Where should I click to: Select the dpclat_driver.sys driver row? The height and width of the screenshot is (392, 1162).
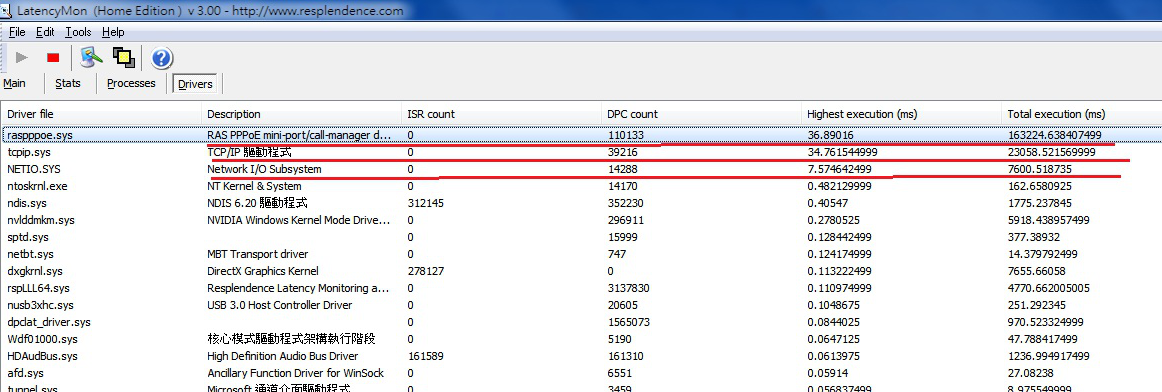pyautogui.click(x=581, y=322)
